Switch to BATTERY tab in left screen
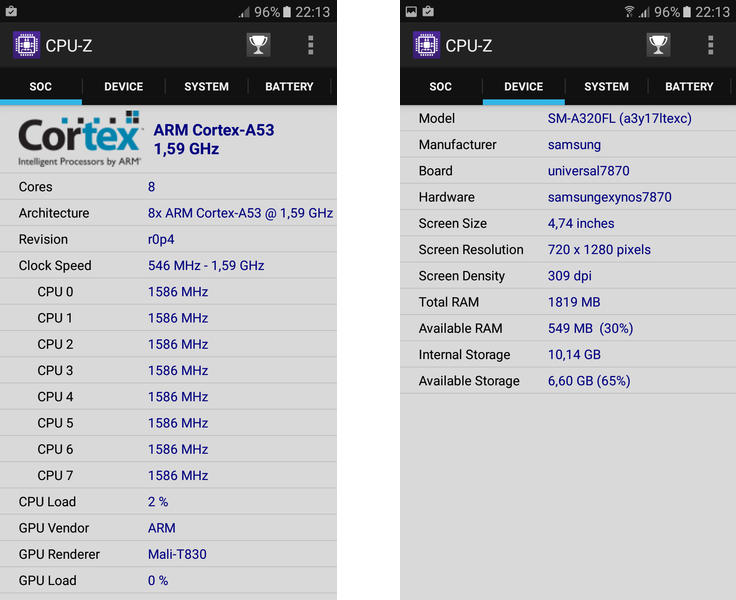 289,86
